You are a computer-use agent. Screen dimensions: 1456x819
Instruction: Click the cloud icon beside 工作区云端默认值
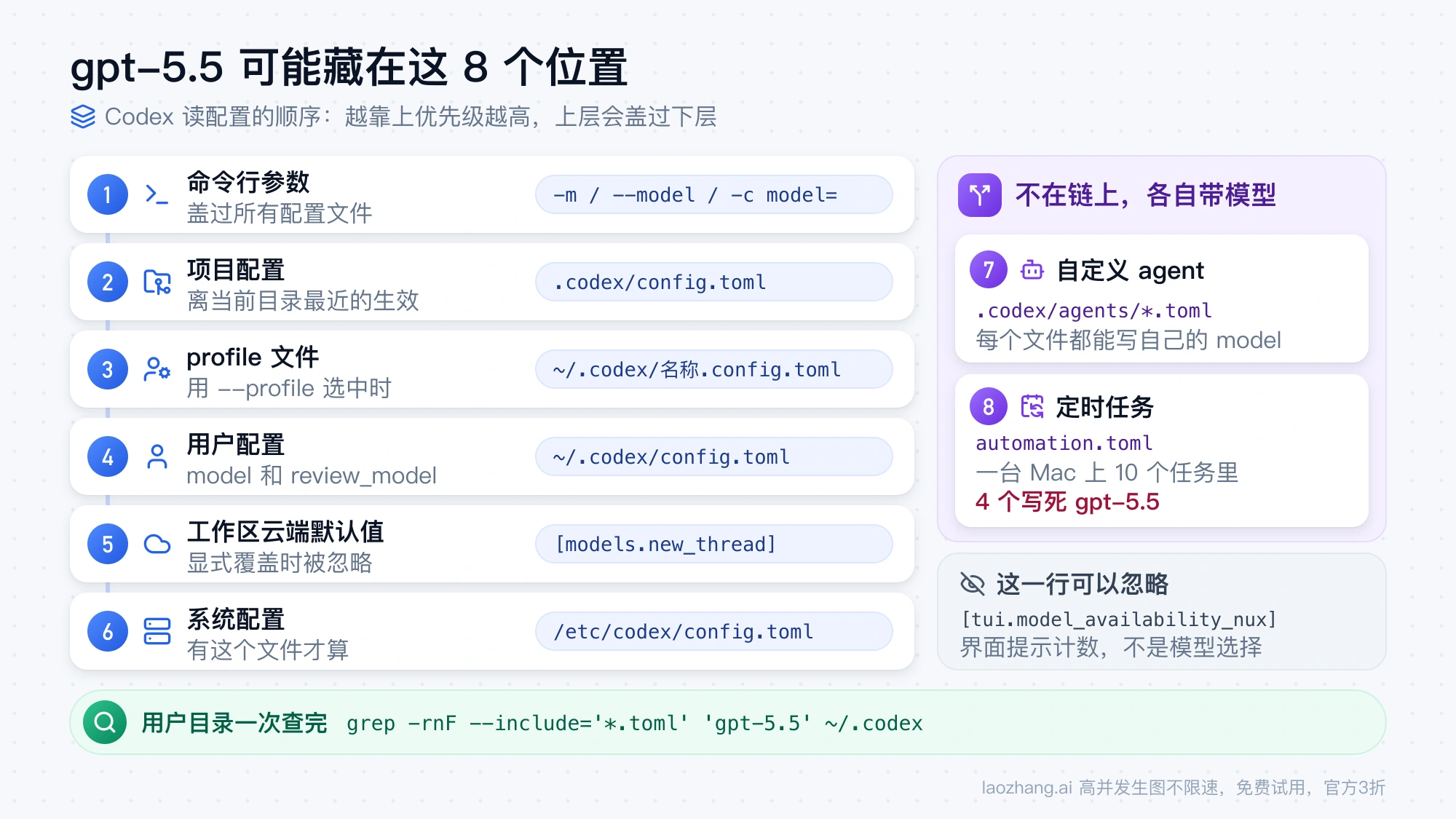tap(157, 544)
